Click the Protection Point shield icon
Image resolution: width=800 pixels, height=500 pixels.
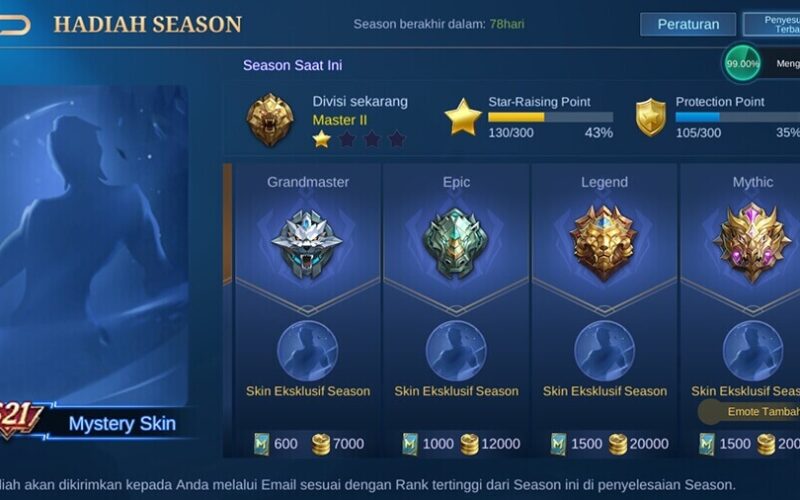651,117
